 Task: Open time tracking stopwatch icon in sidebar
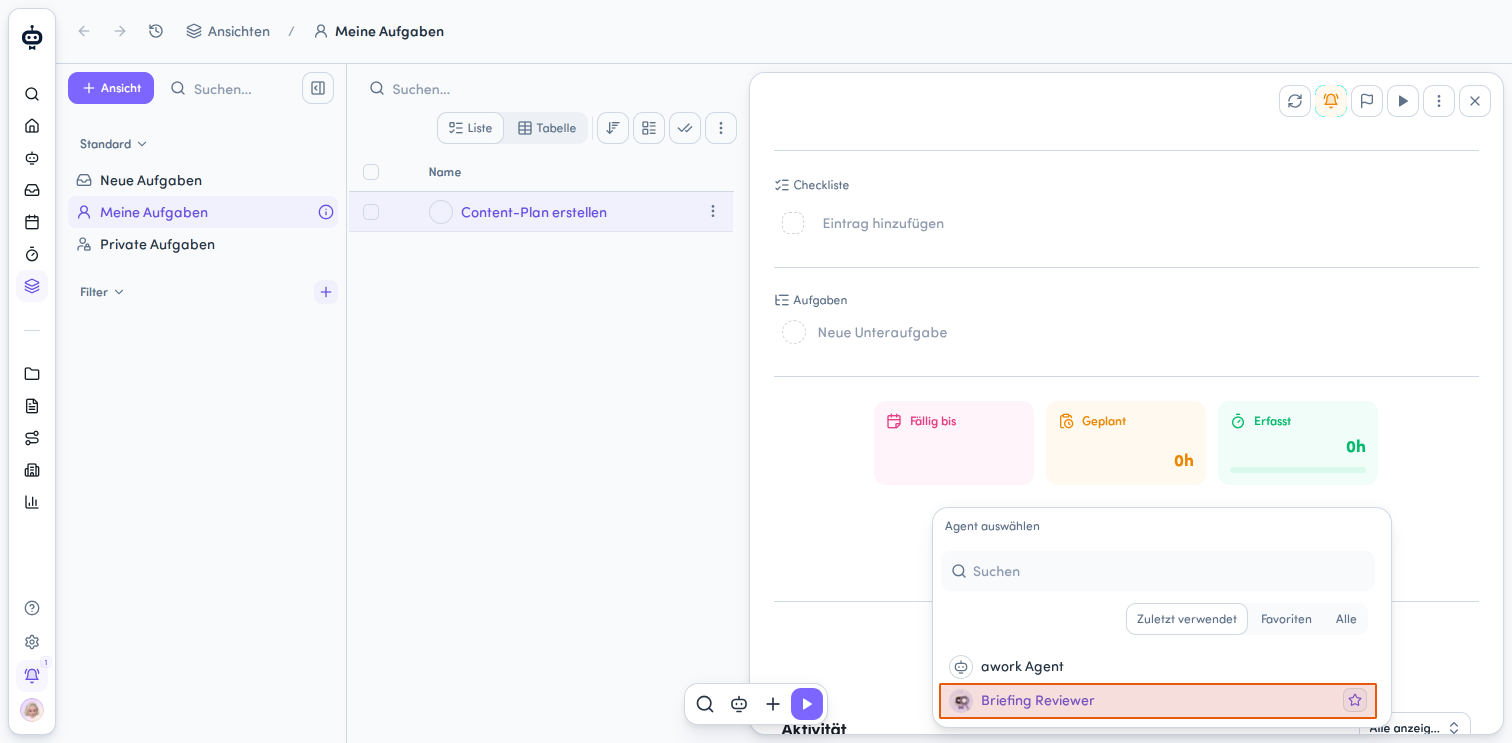(x=32, y=254)
